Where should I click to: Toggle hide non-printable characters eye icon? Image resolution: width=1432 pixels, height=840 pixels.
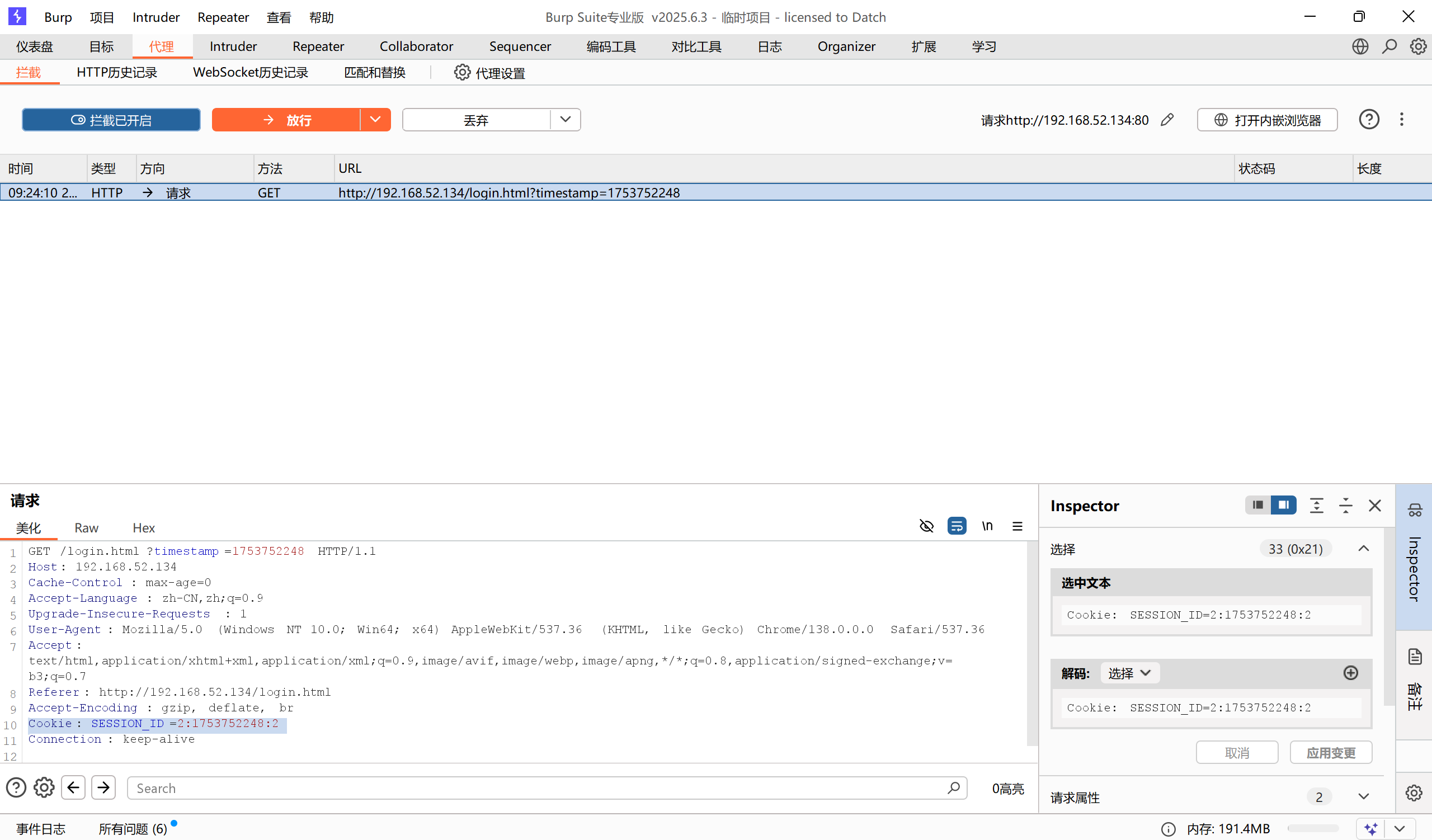tap(926, 526)
